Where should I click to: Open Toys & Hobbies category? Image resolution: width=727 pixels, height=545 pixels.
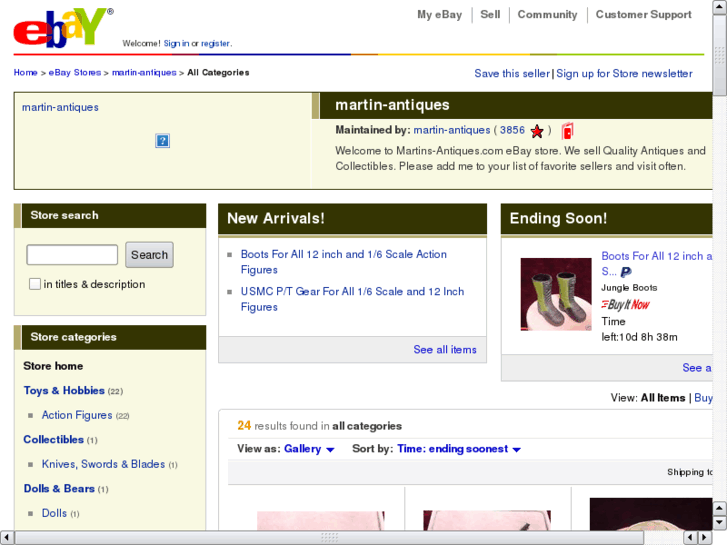(x=64, y=391)
